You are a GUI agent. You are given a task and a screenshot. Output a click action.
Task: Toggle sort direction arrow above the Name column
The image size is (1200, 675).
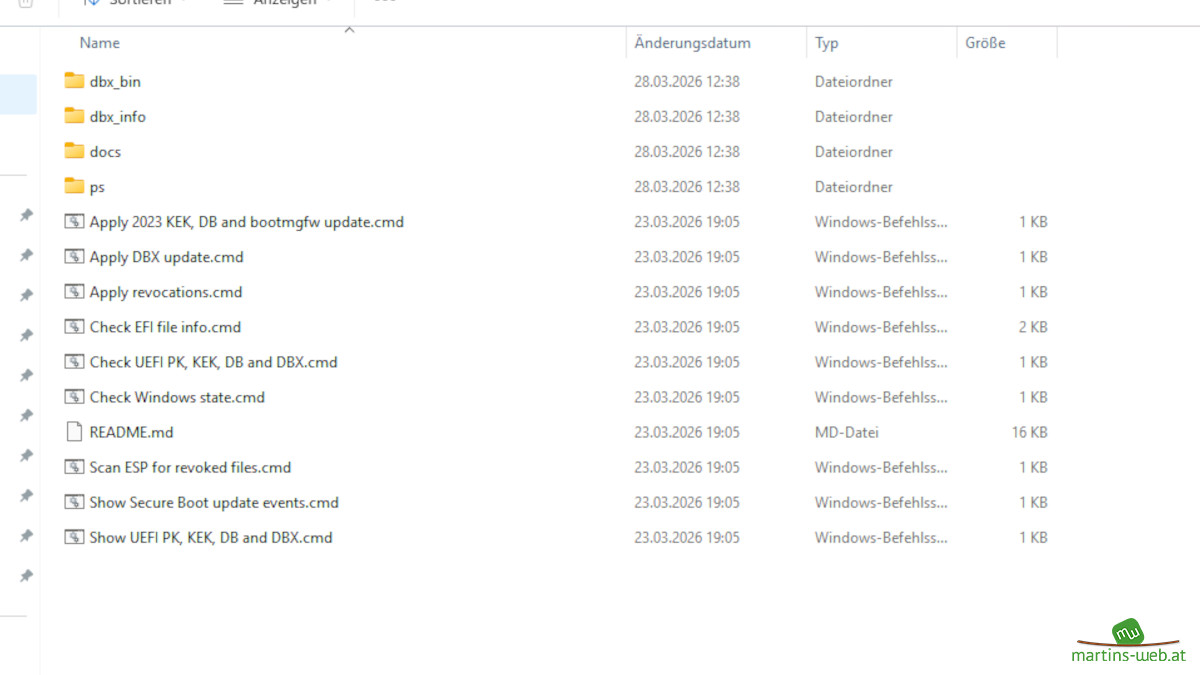(x=349, y=30)
